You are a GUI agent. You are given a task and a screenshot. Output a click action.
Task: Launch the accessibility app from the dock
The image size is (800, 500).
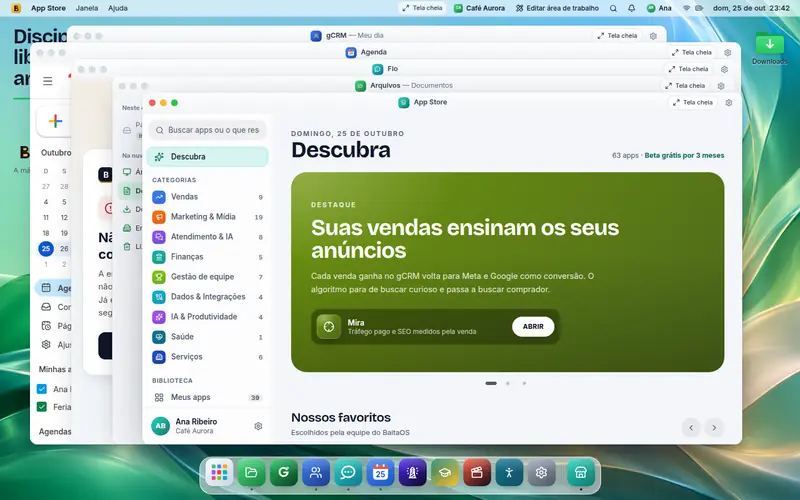click(x=509, y=472)
